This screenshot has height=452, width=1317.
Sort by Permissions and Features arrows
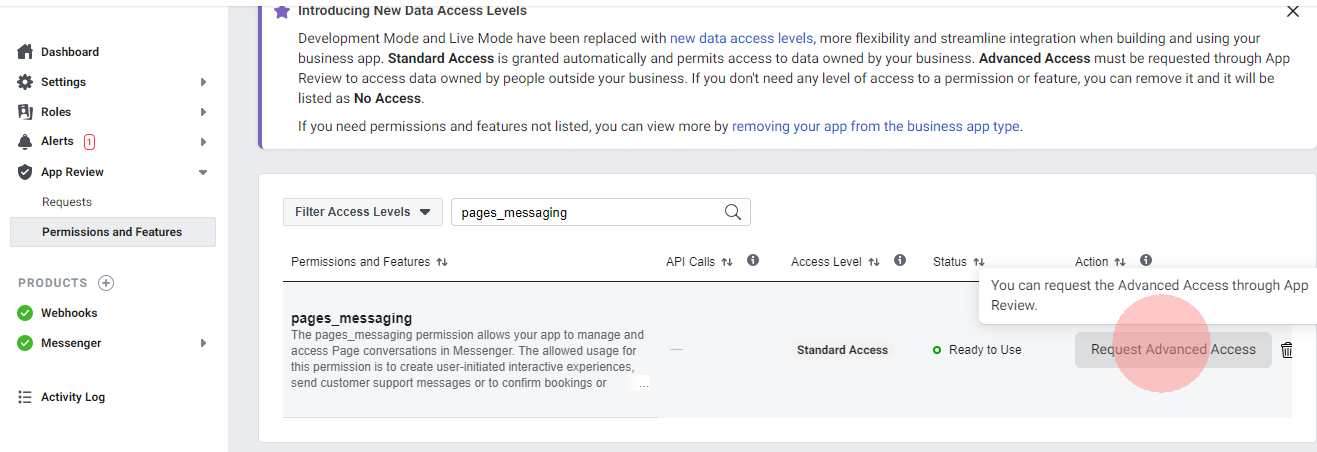click(x=442, y=262)
